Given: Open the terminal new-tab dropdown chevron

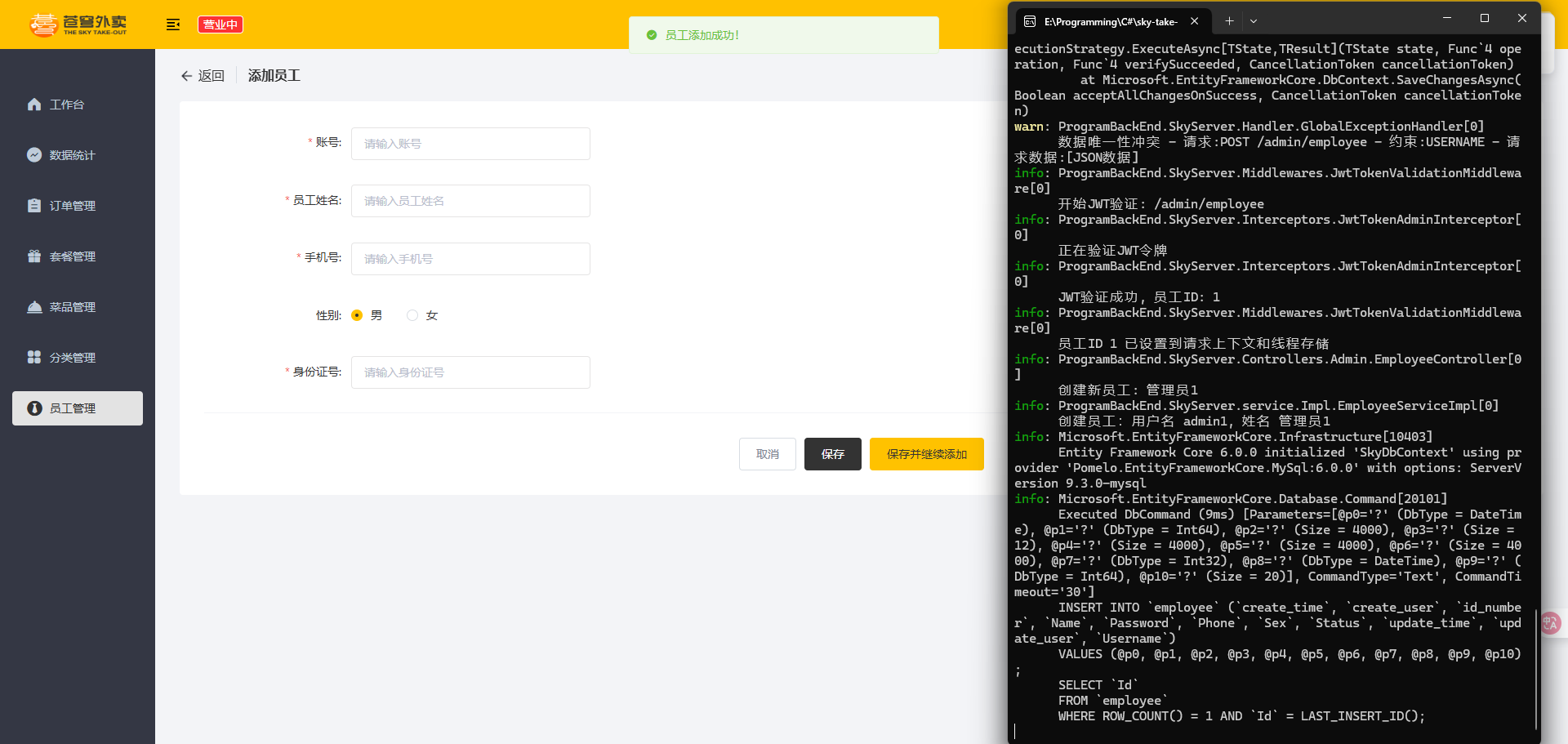Looking at the screenshot, I should click(x=1254, y=21).
